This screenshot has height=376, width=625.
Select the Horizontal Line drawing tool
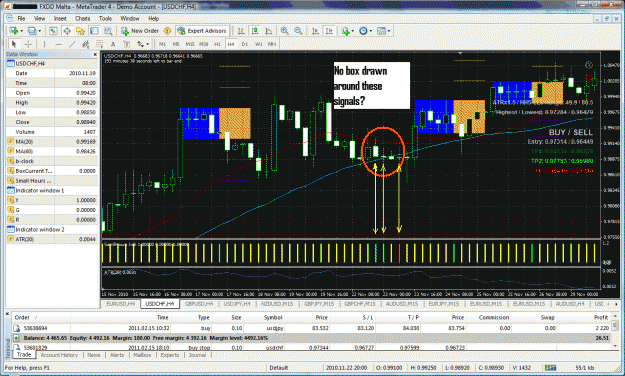coord(58,44)
